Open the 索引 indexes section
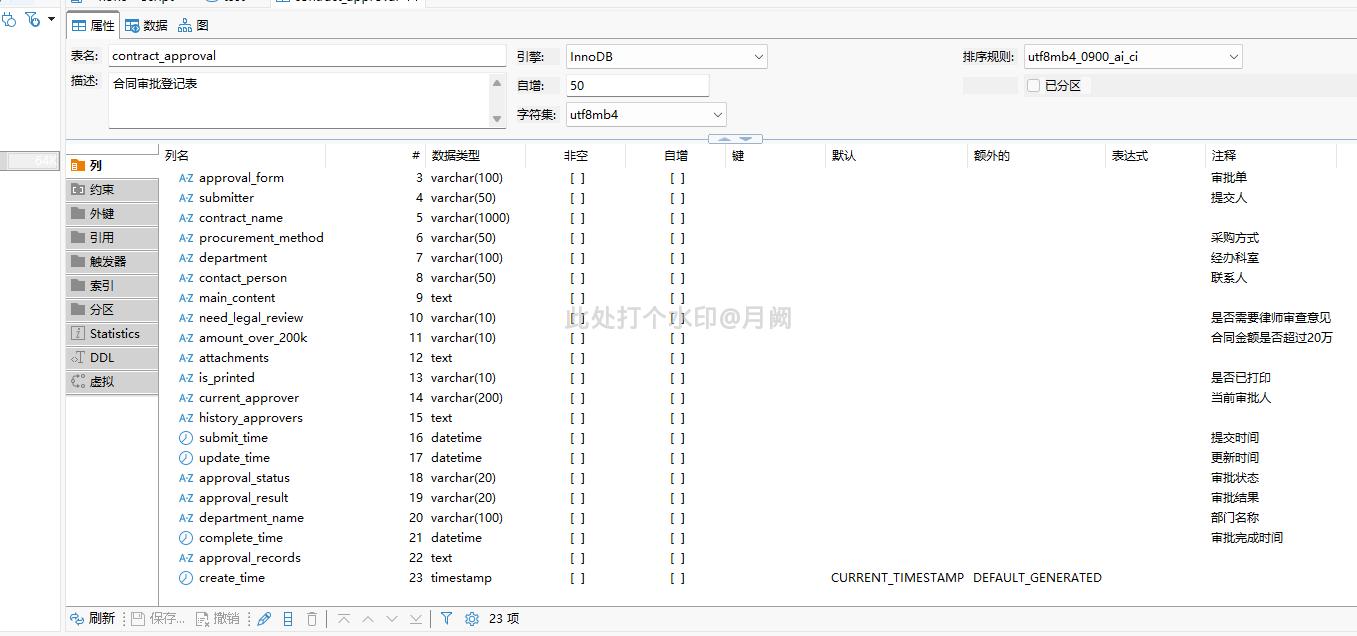 (102, 286)
